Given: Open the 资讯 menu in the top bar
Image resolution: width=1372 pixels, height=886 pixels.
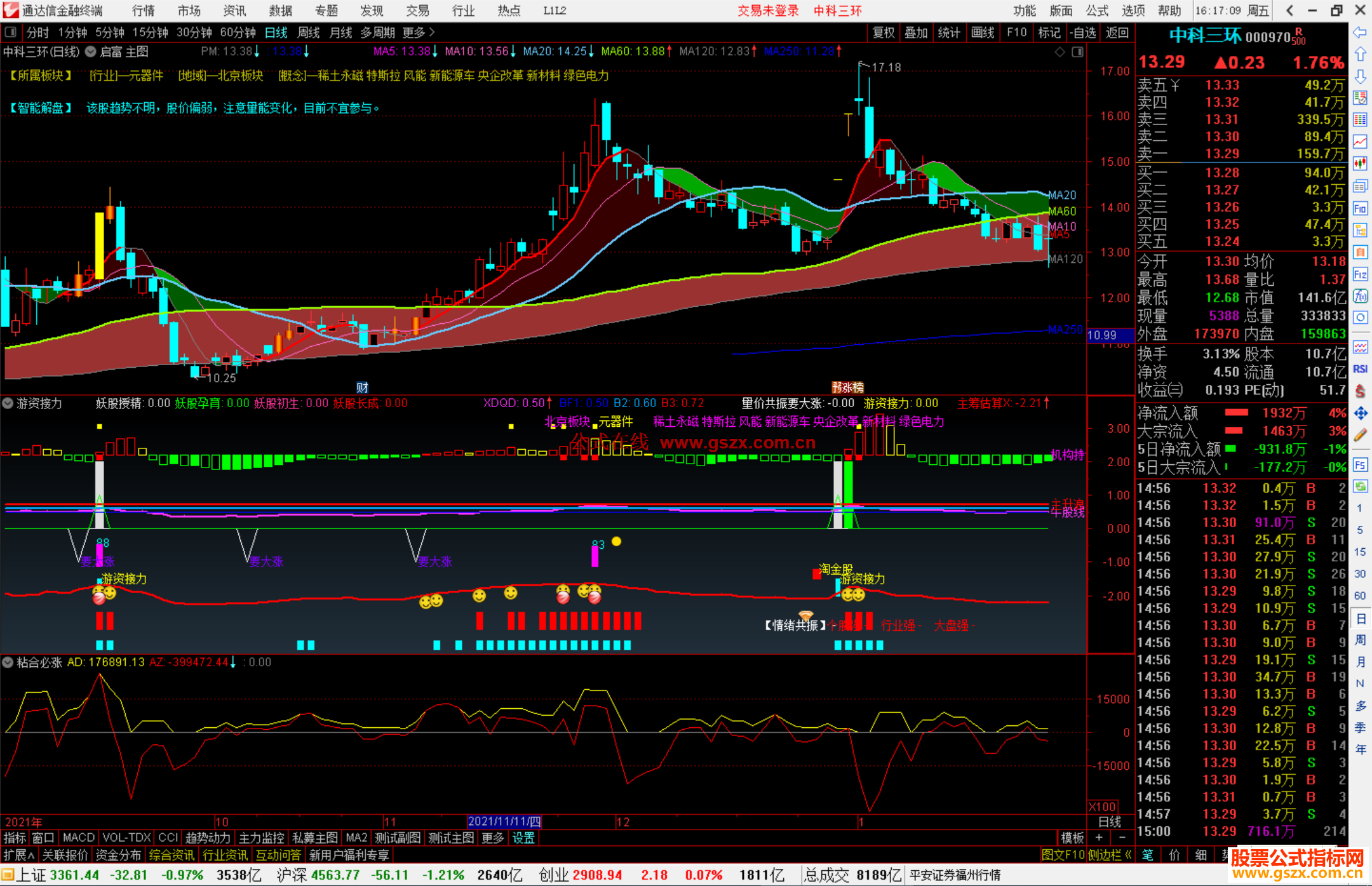Looking at the screenshot, I should coord(234,11).
